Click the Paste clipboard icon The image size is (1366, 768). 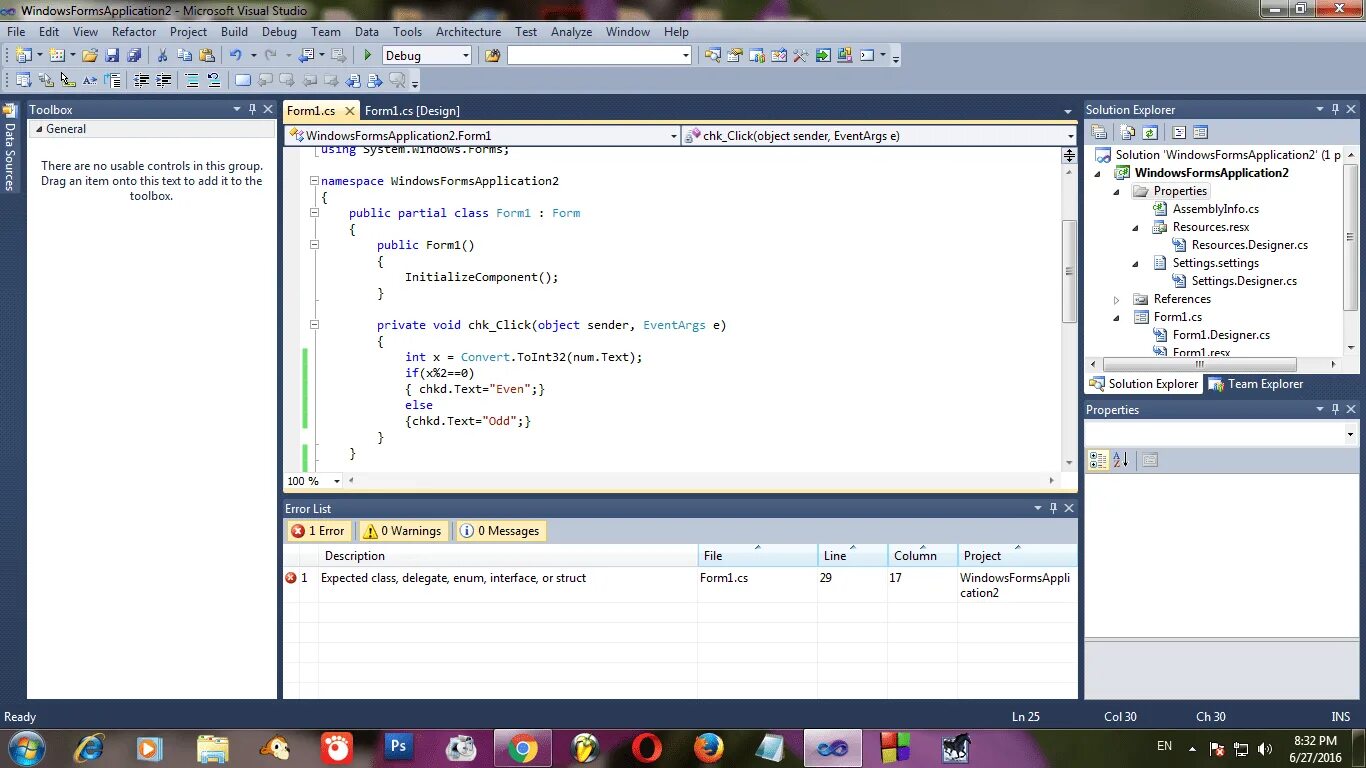pos(207,56)
